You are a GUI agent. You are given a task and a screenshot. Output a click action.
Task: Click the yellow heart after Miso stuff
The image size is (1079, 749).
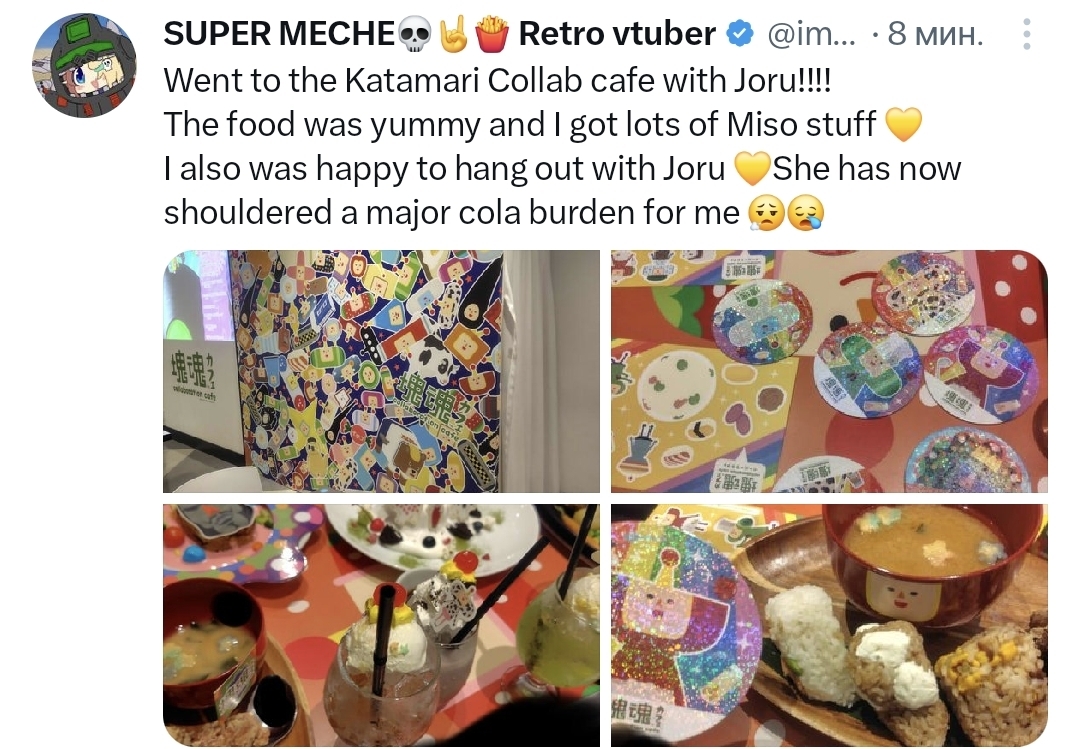[x=903, y=125]
